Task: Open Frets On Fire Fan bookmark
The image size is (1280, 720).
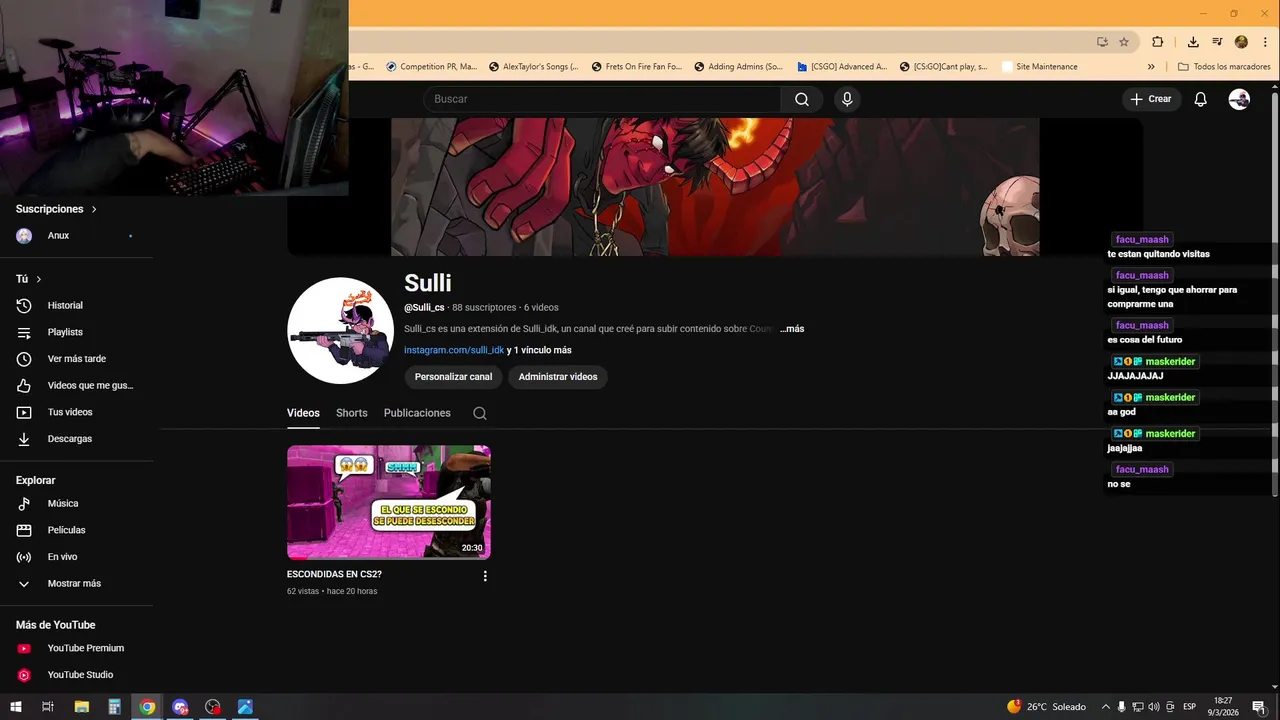Action: click(635, 67)
